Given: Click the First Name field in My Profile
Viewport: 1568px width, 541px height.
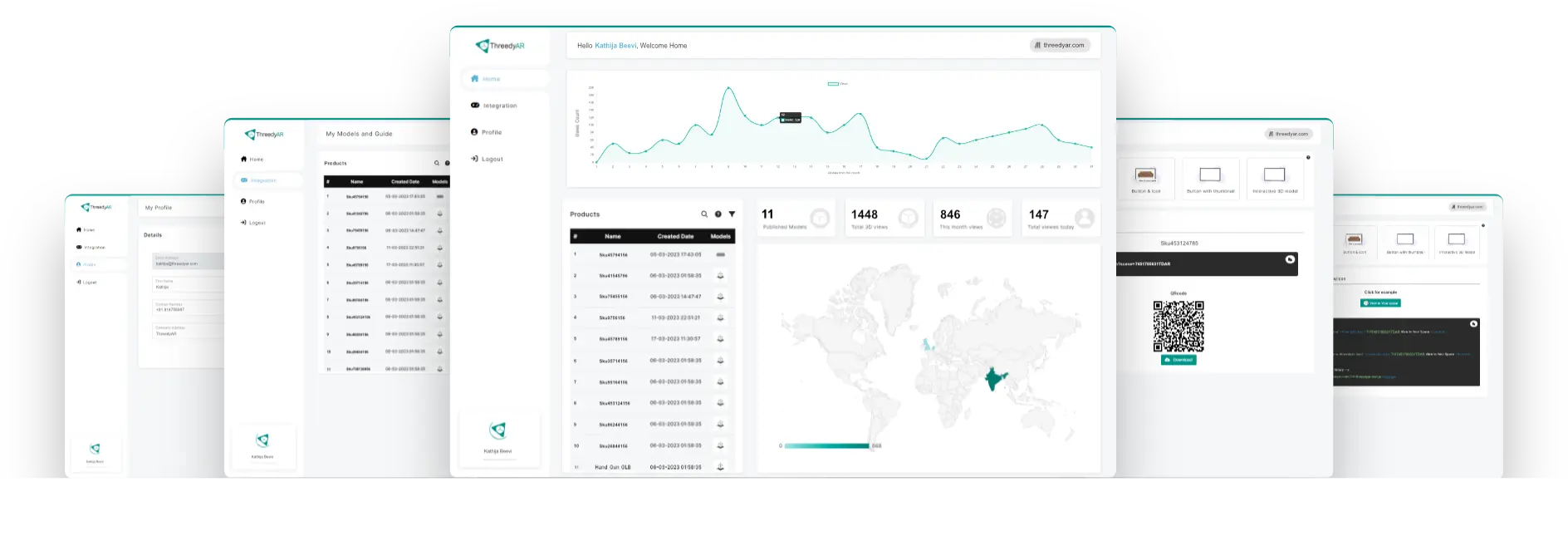Looking at the screenshot, I should point(188,284).
